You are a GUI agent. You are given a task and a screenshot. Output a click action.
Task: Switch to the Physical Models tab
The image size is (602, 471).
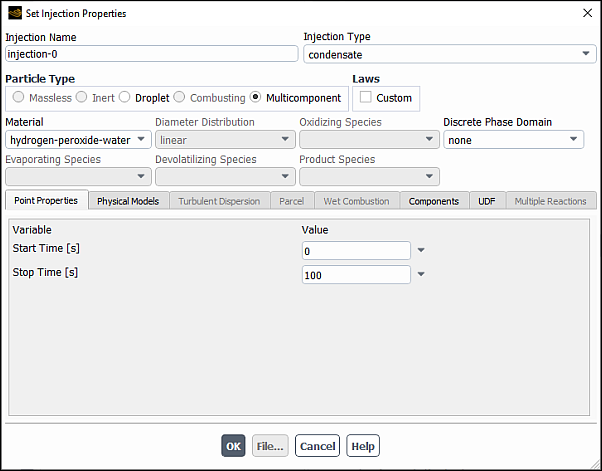128,201
